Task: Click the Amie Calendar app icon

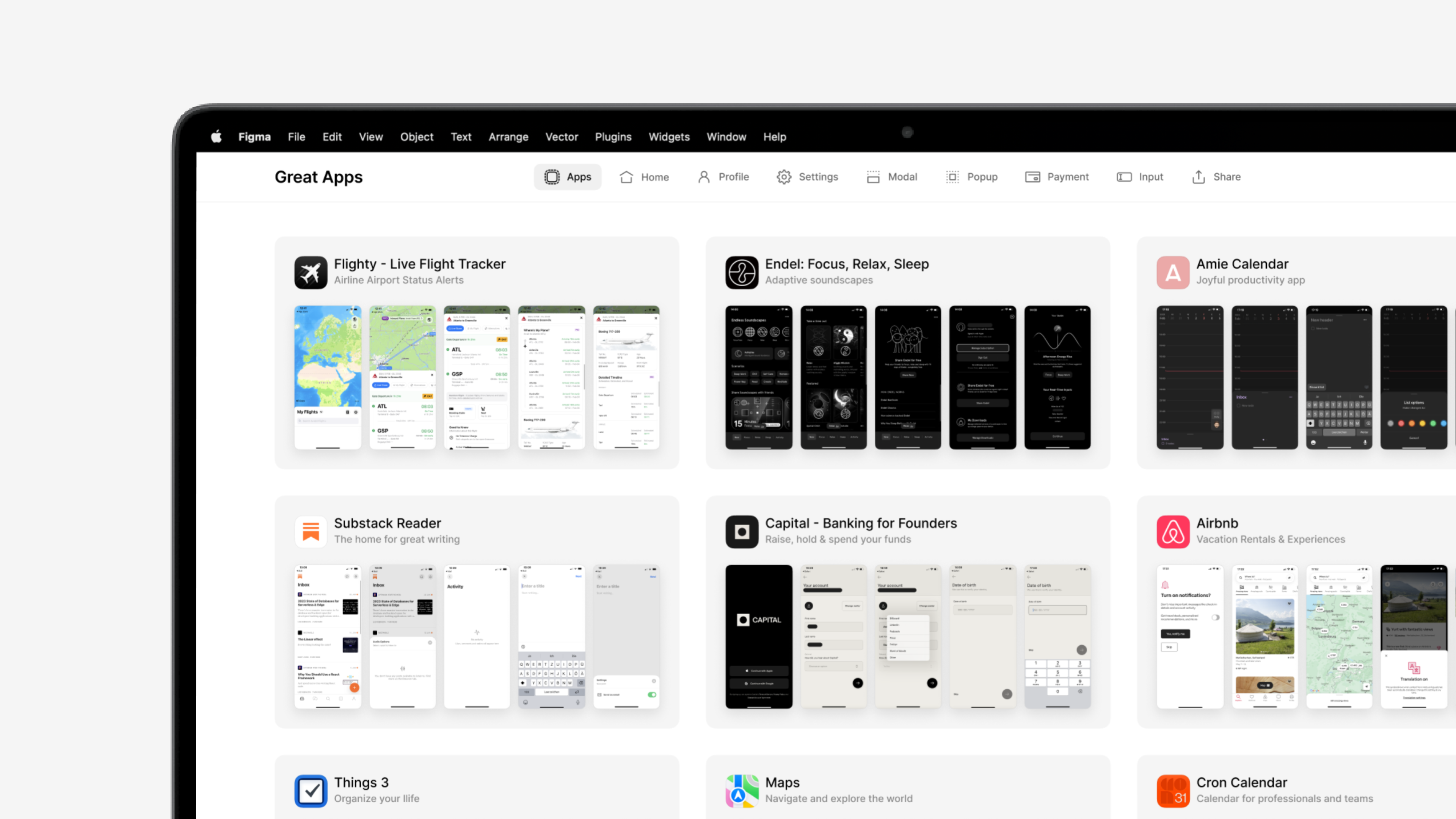Action: point(1173,273)
